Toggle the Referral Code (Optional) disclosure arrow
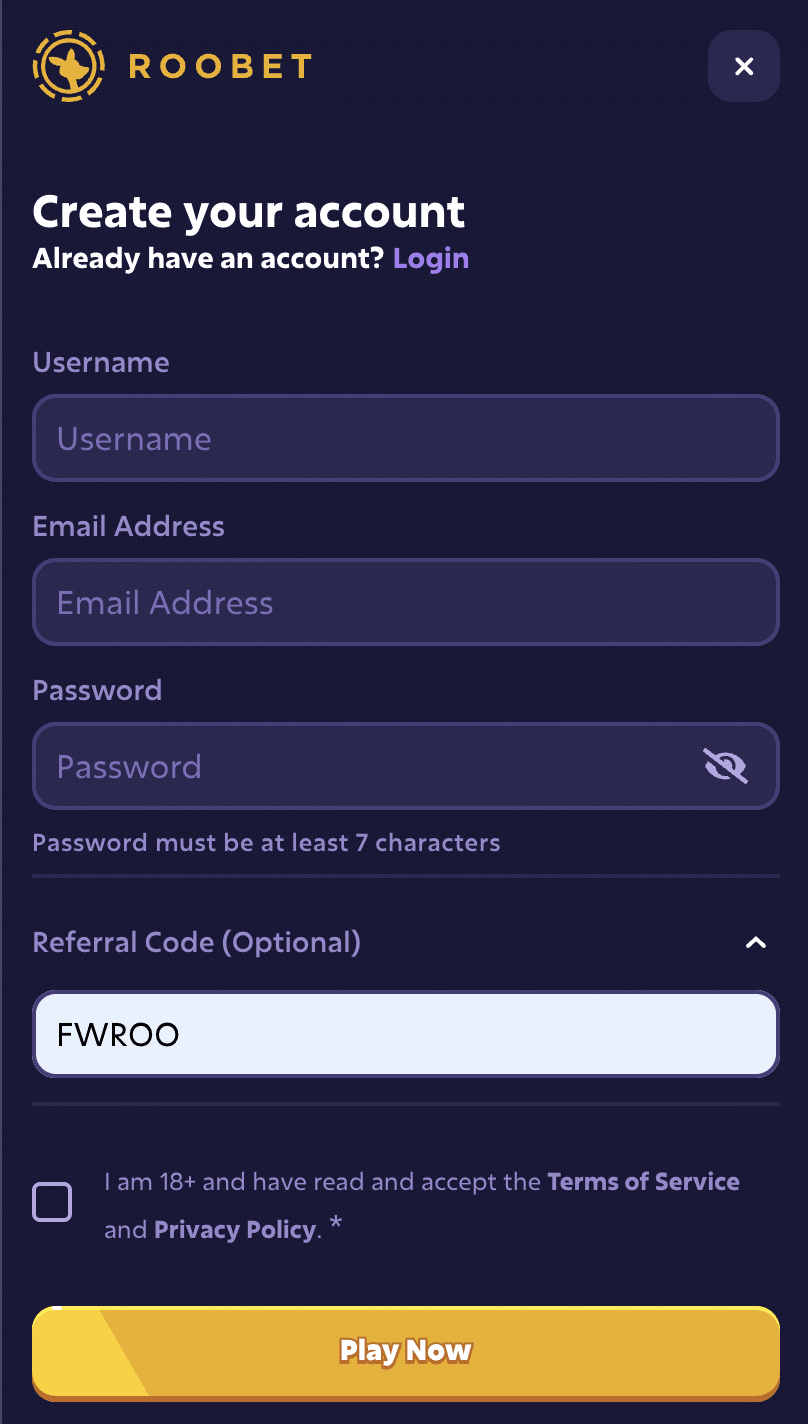Screen dimensions: 808x1424 coord(757,942)
